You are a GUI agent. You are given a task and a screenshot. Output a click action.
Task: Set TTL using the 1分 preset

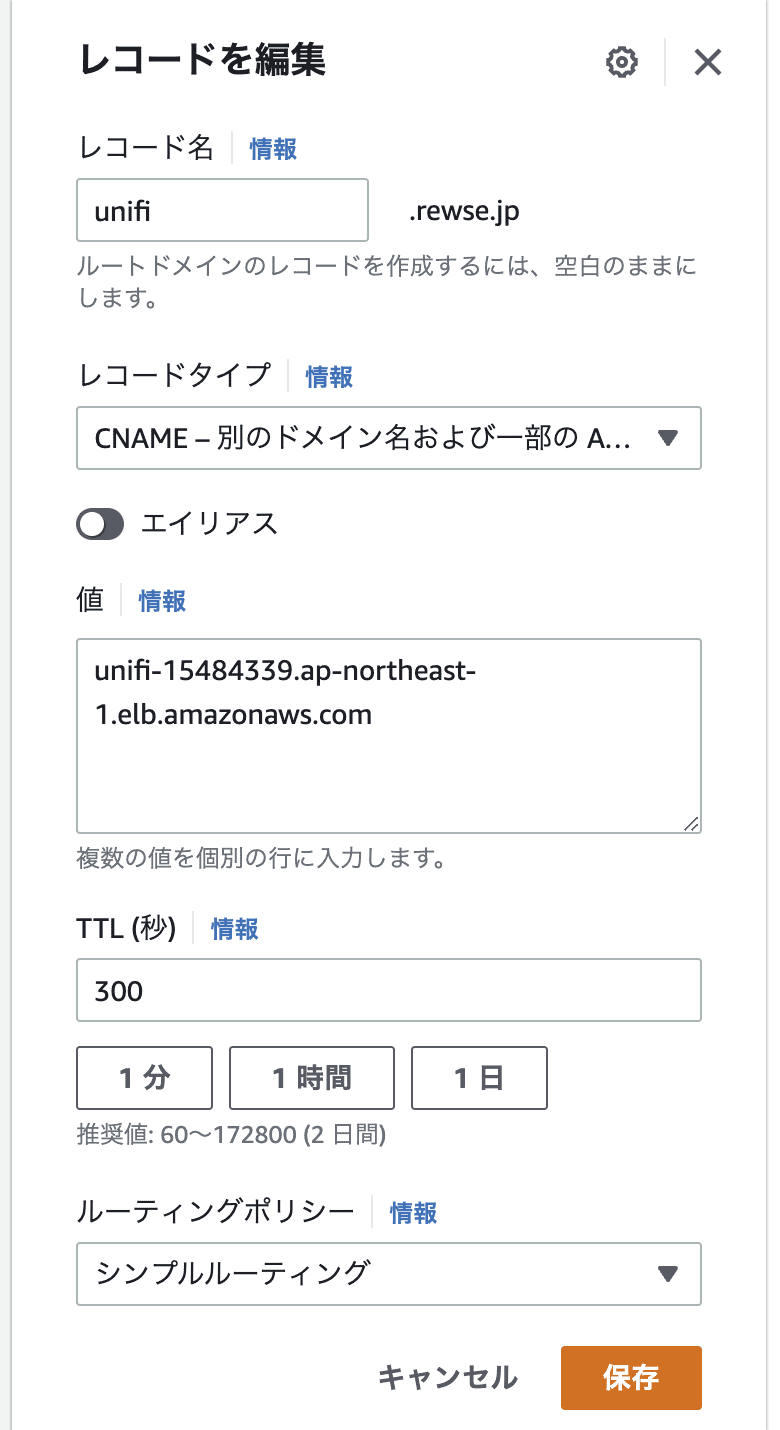click(144, 1078)
